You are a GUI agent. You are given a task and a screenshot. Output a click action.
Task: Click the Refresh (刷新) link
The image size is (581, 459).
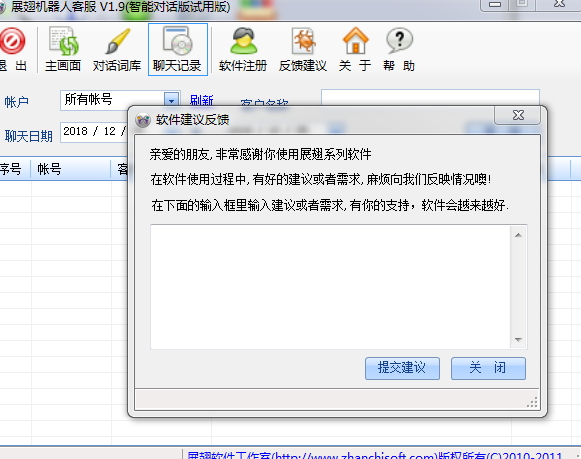coord(202,100)
